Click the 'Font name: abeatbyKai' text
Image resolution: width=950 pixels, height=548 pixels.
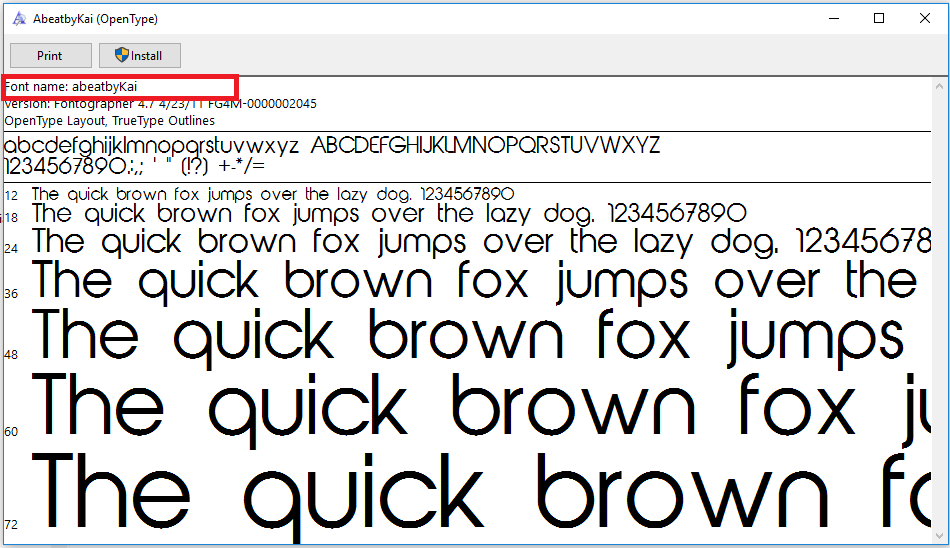[x=71, y=87]
